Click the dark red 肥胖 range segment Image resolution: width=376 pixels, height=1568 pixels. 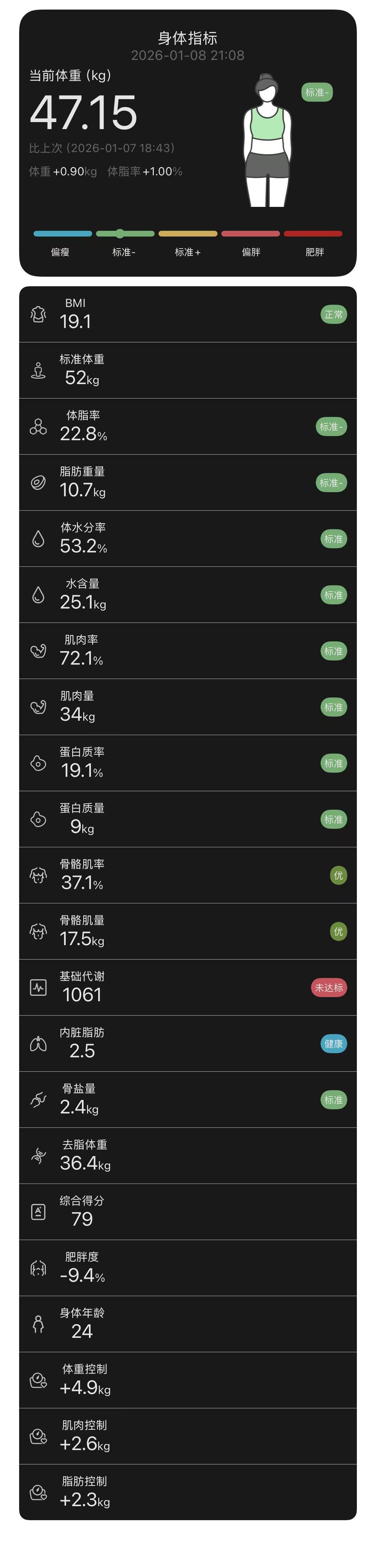[x=313, y=233]
